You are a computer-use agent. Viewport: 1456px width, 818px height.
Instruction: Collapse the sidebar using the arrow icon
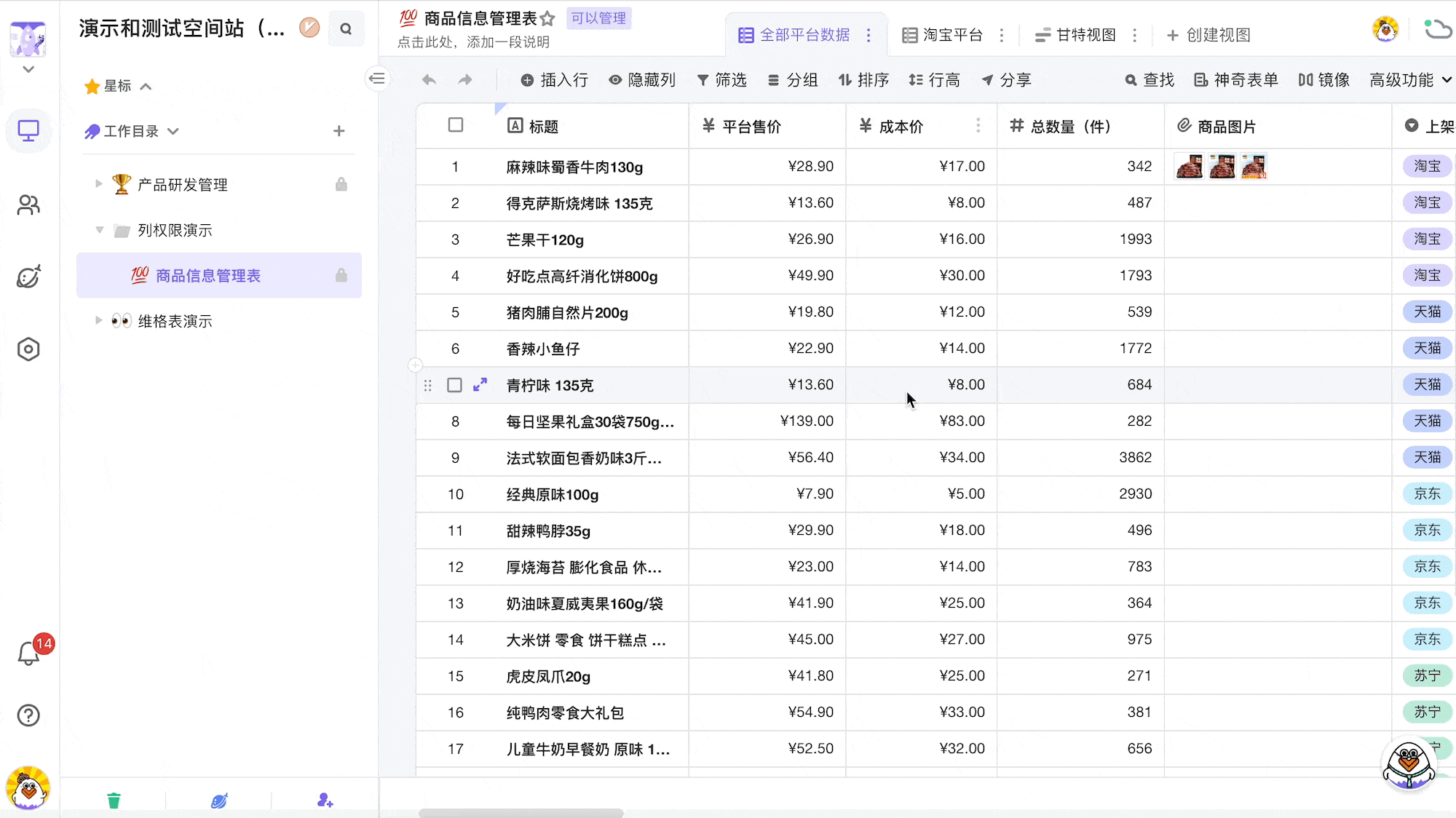coord(378,79)
